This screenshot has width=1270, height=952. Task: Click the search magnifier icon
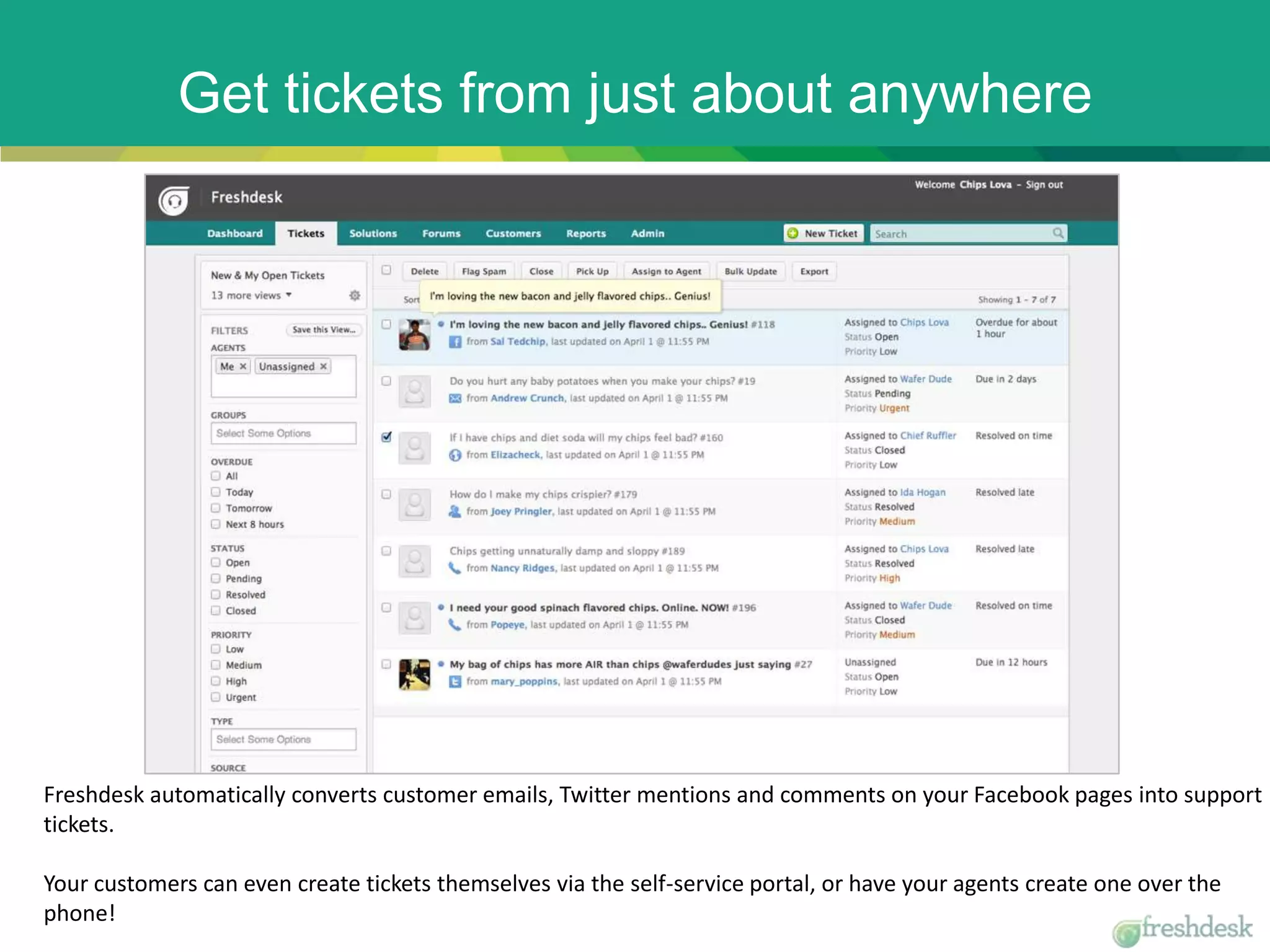click(1058, 233)
